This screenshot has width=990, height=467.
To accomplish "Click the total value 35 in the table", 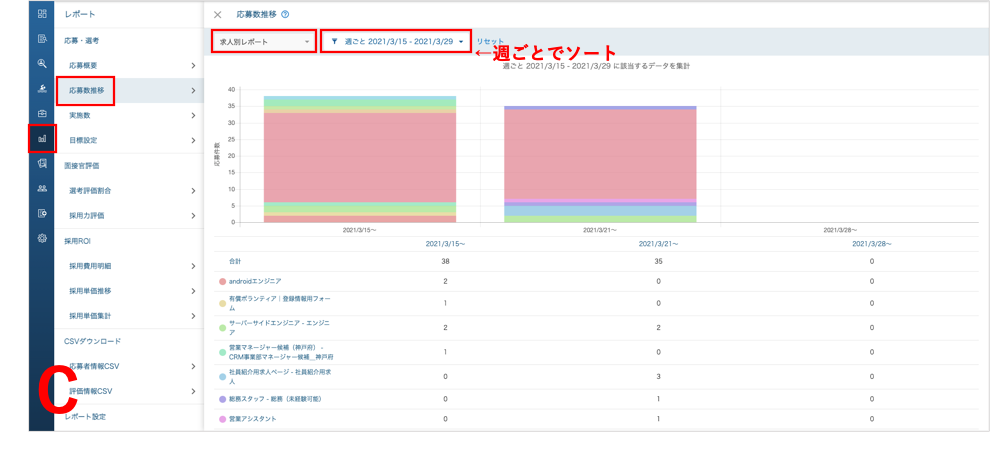I will pyautogui.click(x=659, y=261).
